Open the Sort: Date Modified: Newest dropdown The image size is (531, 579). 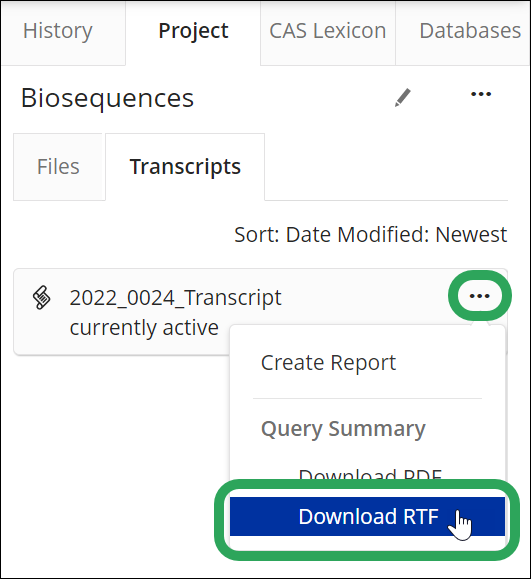pyautogui.click(x=370, y=234)
